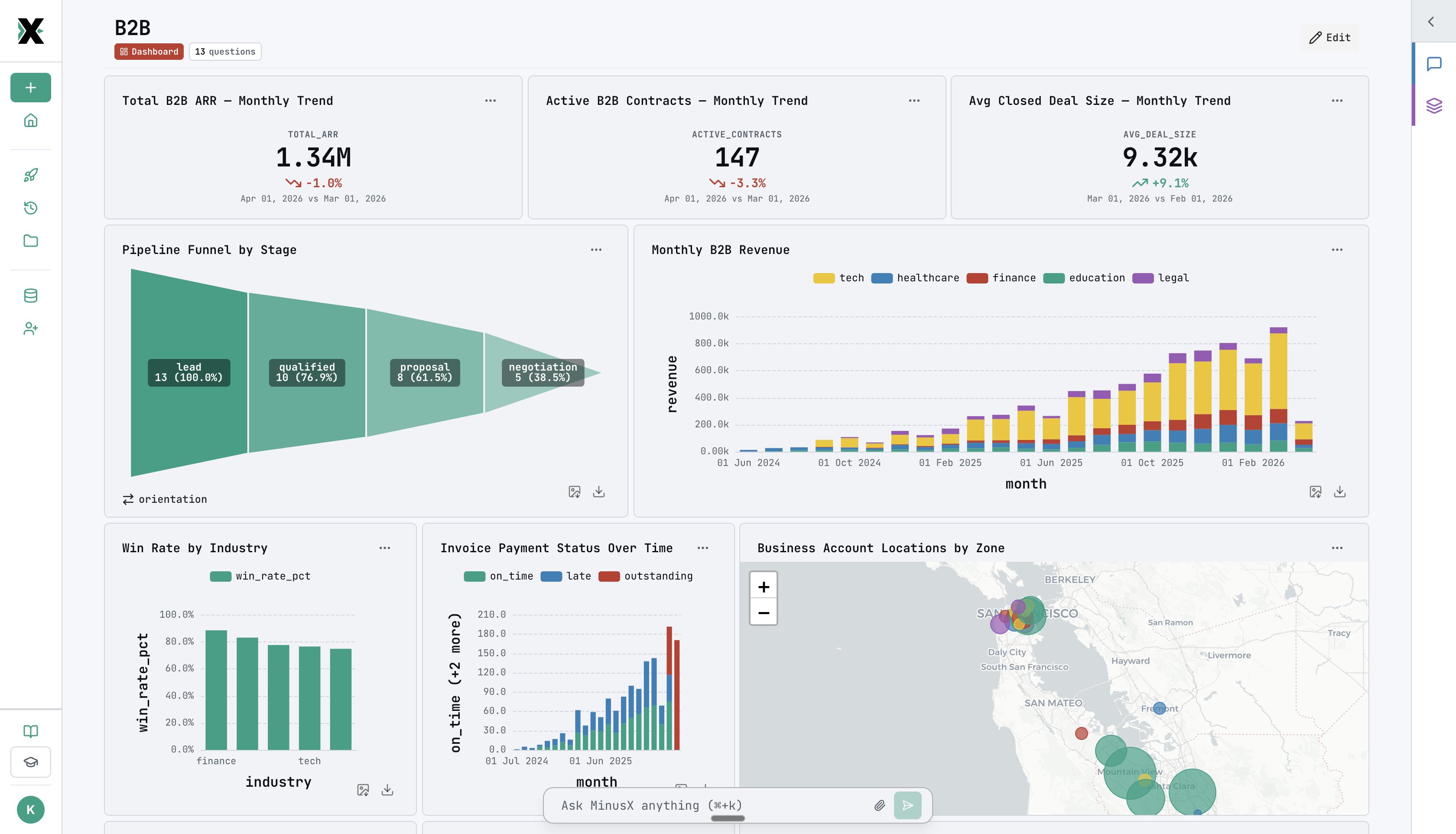The height and width of the screenshot is (834, 1456).
Task: Click the graduation cap icon
Action: click(x=30, y=762)
